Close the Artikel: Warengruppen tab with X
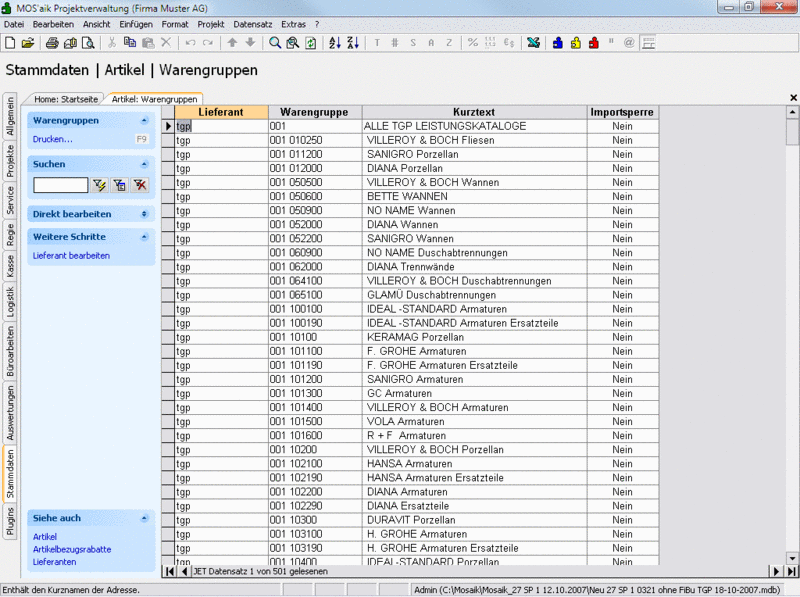 point(793,97)
